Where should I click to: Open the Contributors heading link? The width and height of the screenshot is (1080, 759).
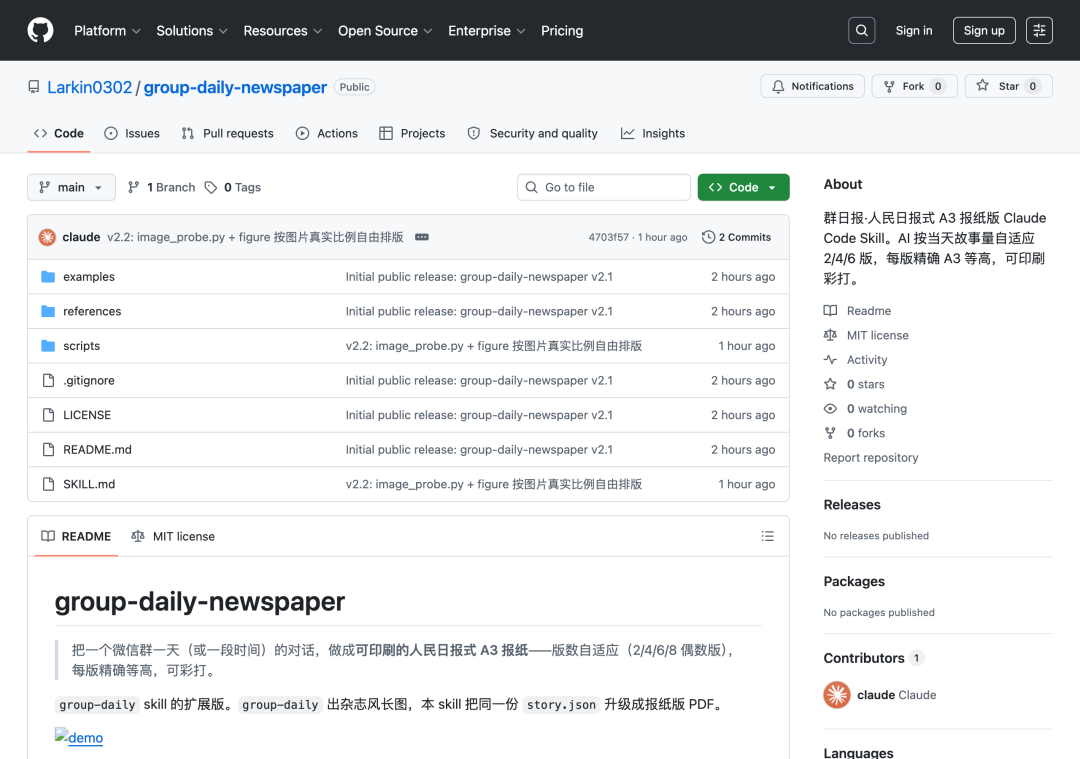864,658
